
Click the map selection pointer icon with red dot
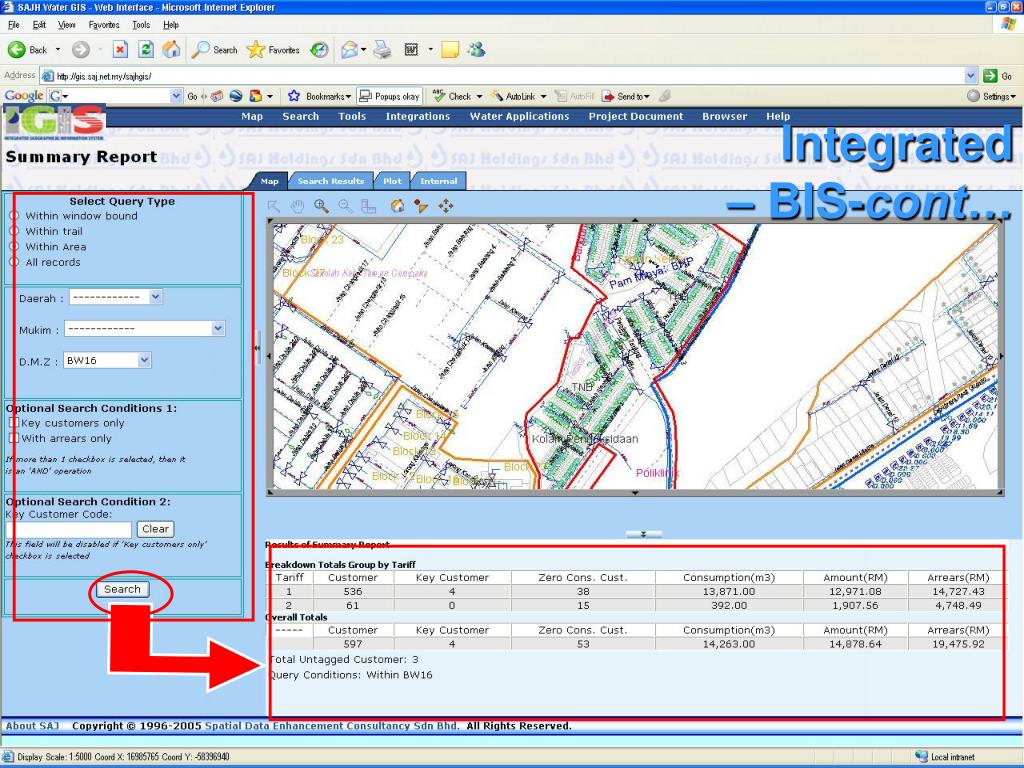coord(421,206)
